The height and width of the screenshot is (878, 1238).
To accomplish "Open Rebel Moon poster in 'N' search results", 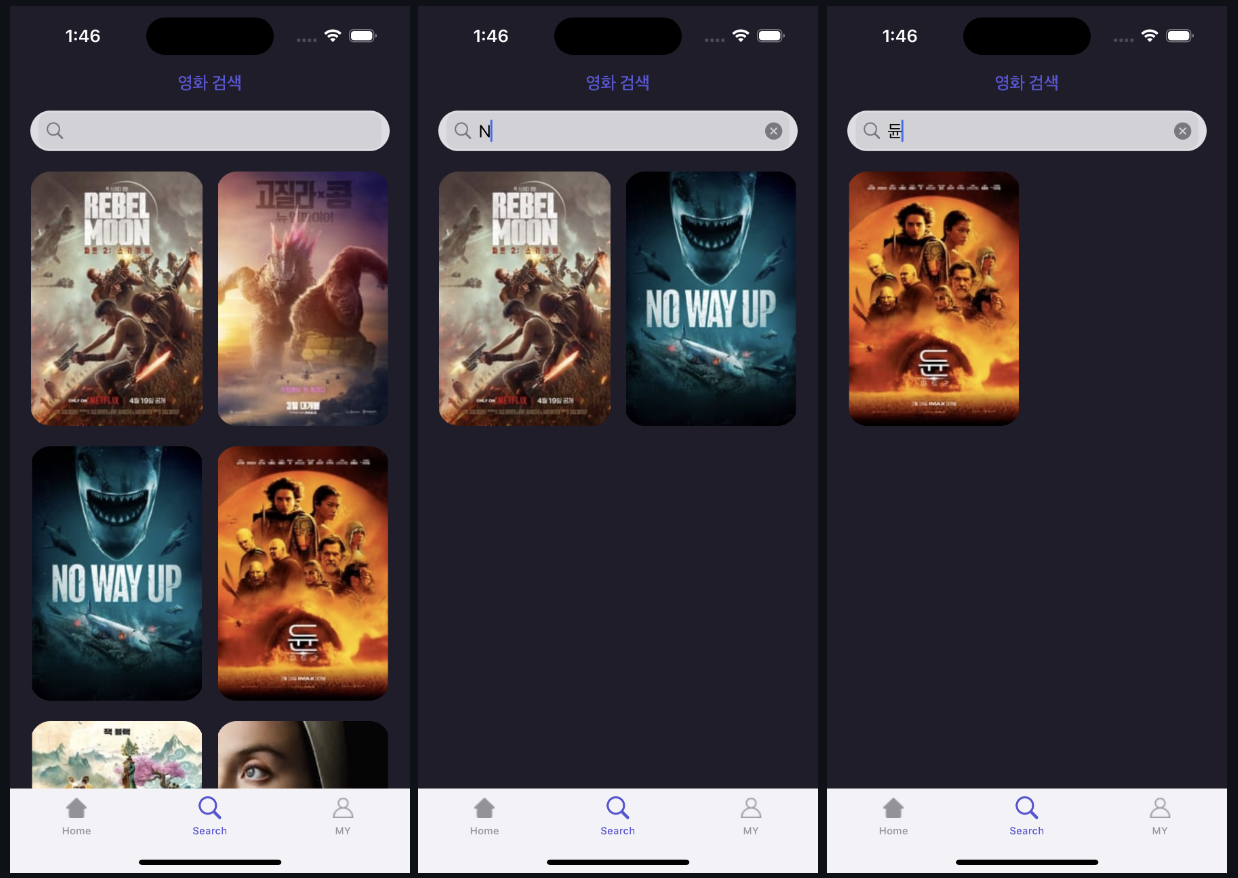I will pos(525,299).
